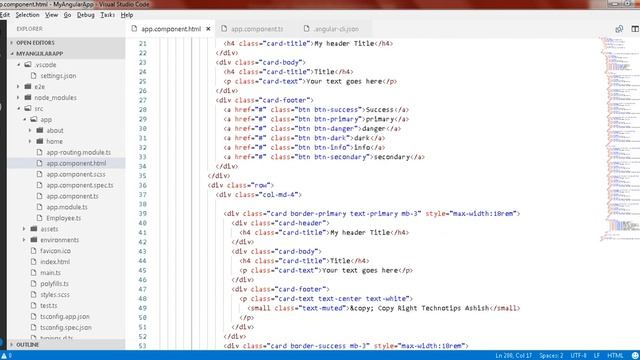Viewport: 640px width, 360px height.
Task: Open the Tasks menu
Action: 107,15
